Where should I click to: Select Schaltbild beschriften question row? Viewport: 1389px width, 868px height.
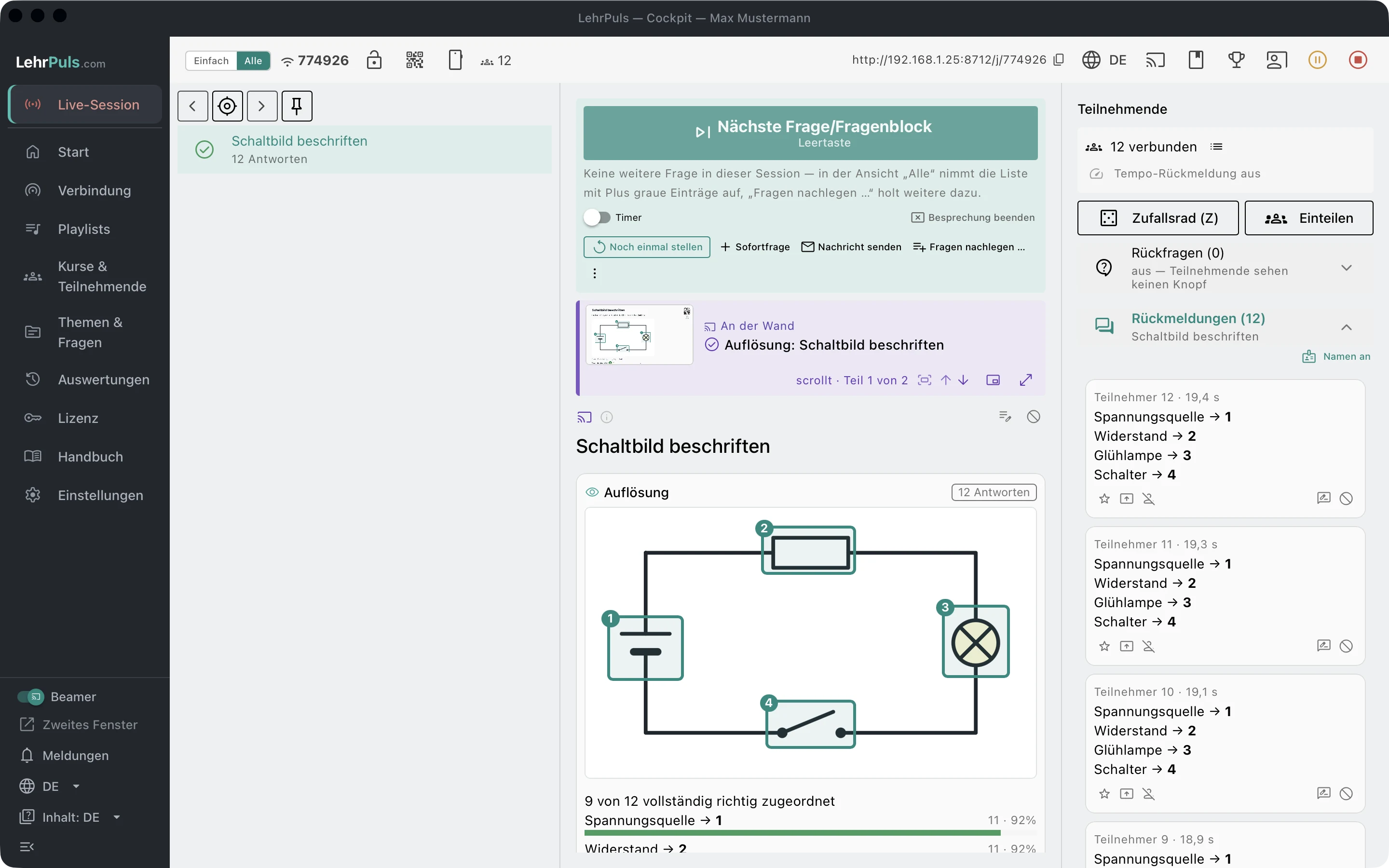(x=365, y=149)
